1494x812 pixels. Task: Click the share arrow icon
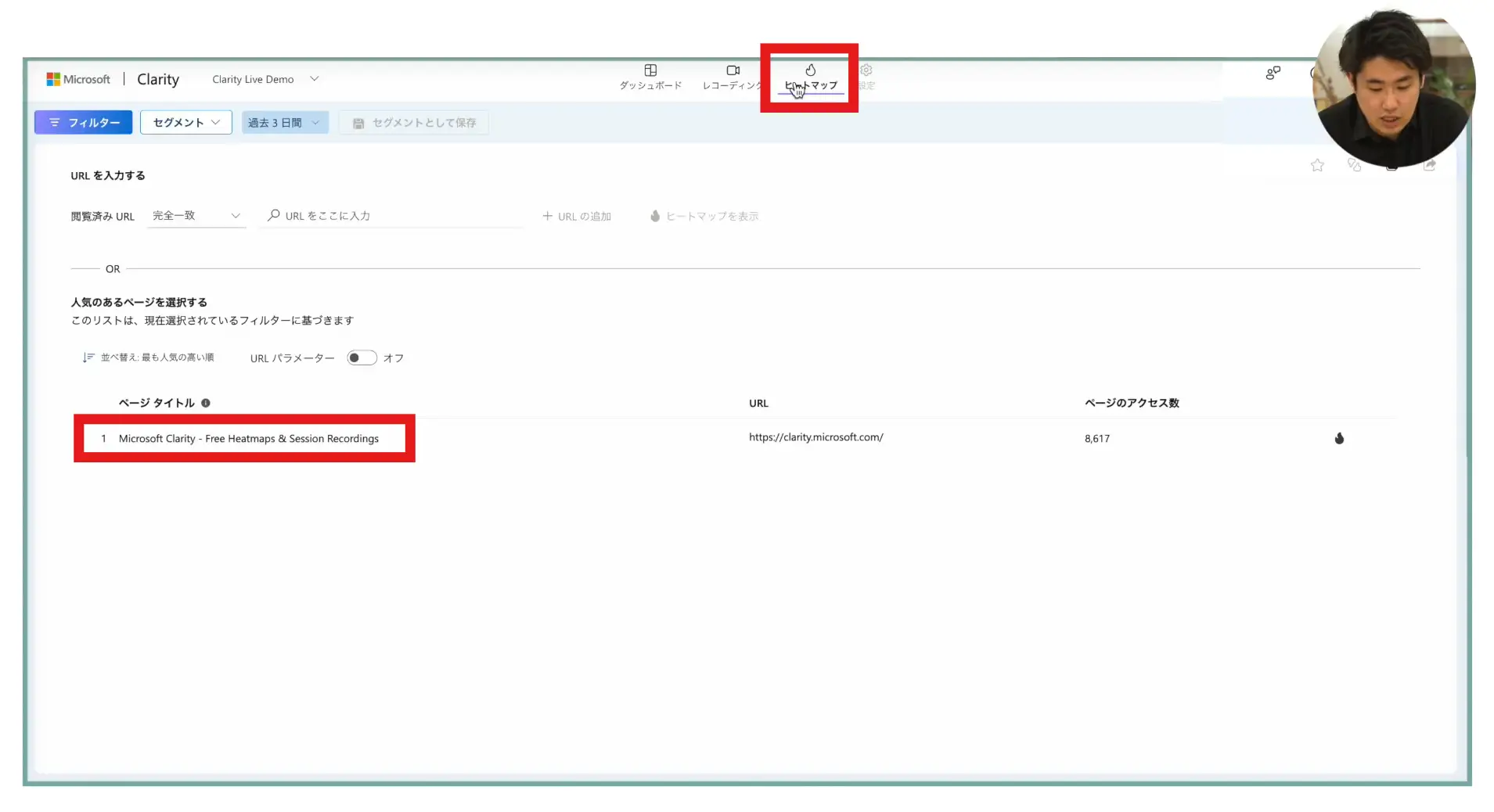(x=1430, y=165)
